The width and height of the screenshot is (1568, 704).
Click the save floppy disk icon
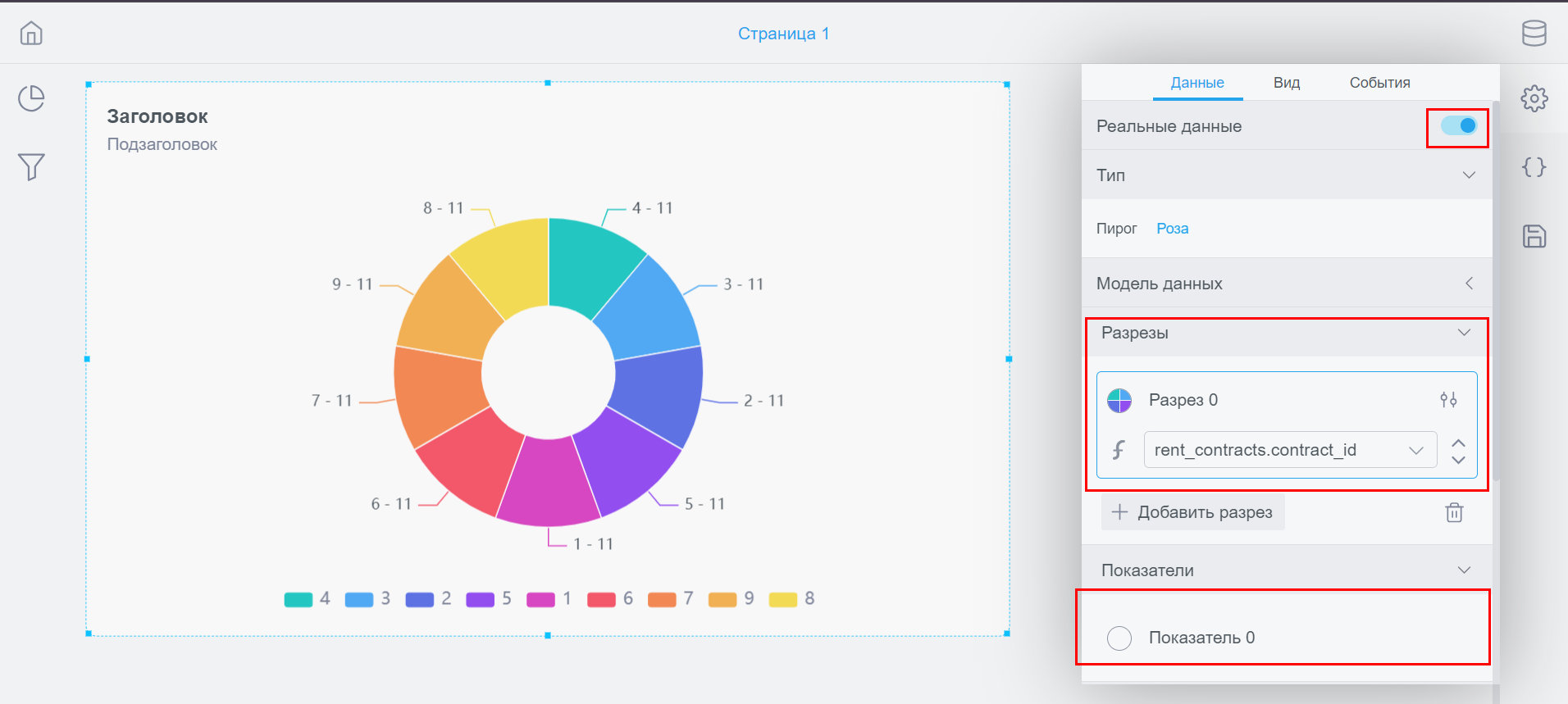coord(1534,237)
